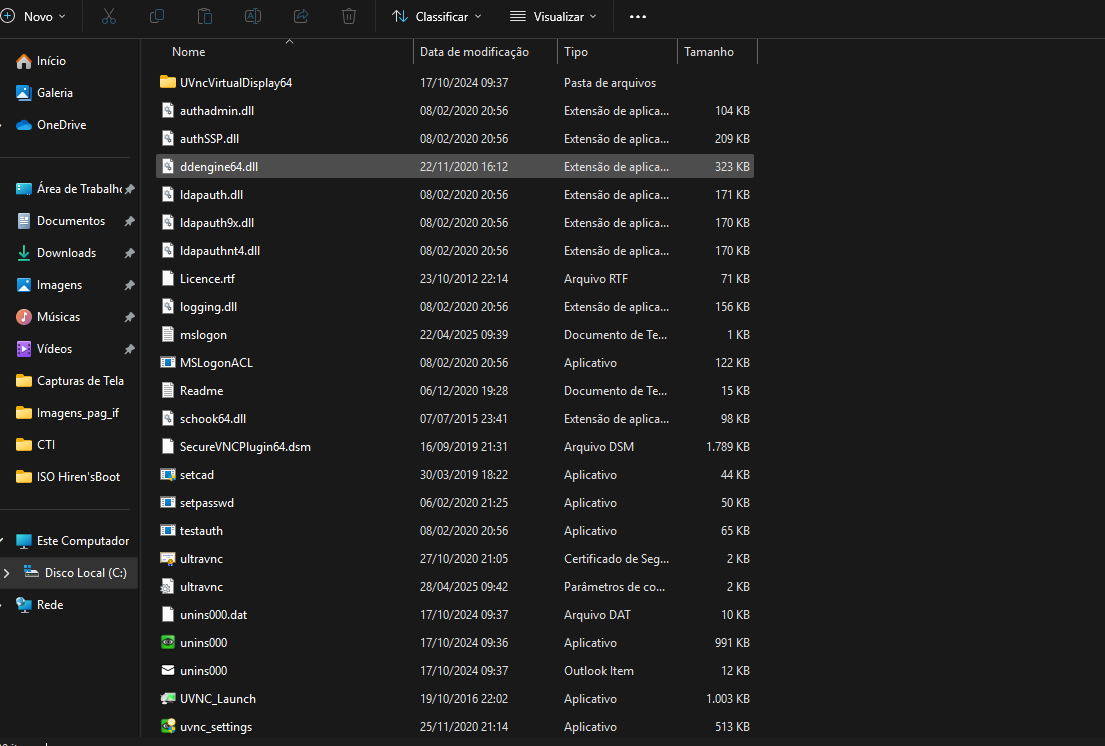Click the Share icon in toolbar
Screen dimensions: 1105x746
[x=301, y=16]
